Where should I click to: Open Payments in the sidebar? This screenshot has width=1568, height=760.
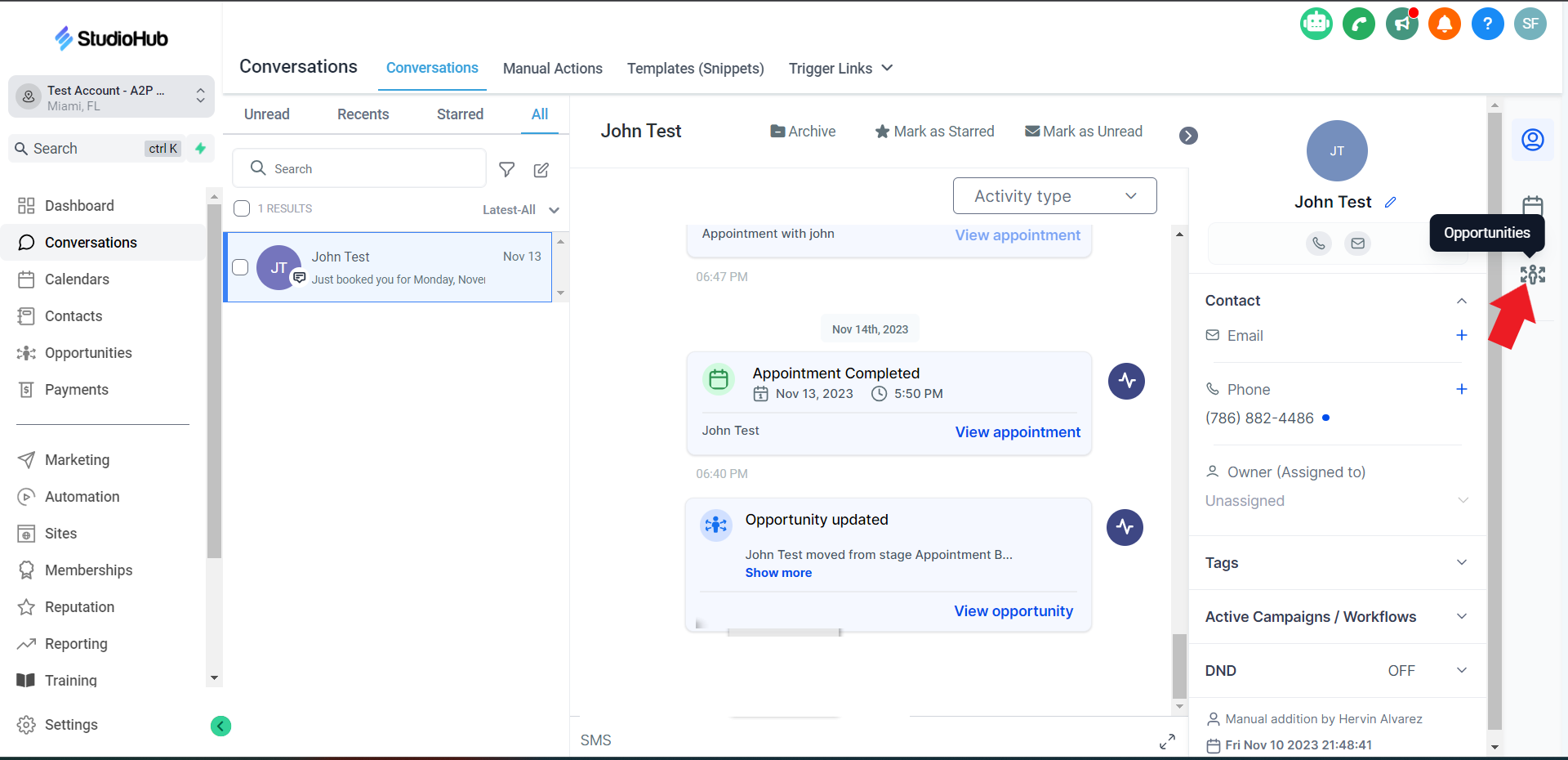click(x=76, y=390)
